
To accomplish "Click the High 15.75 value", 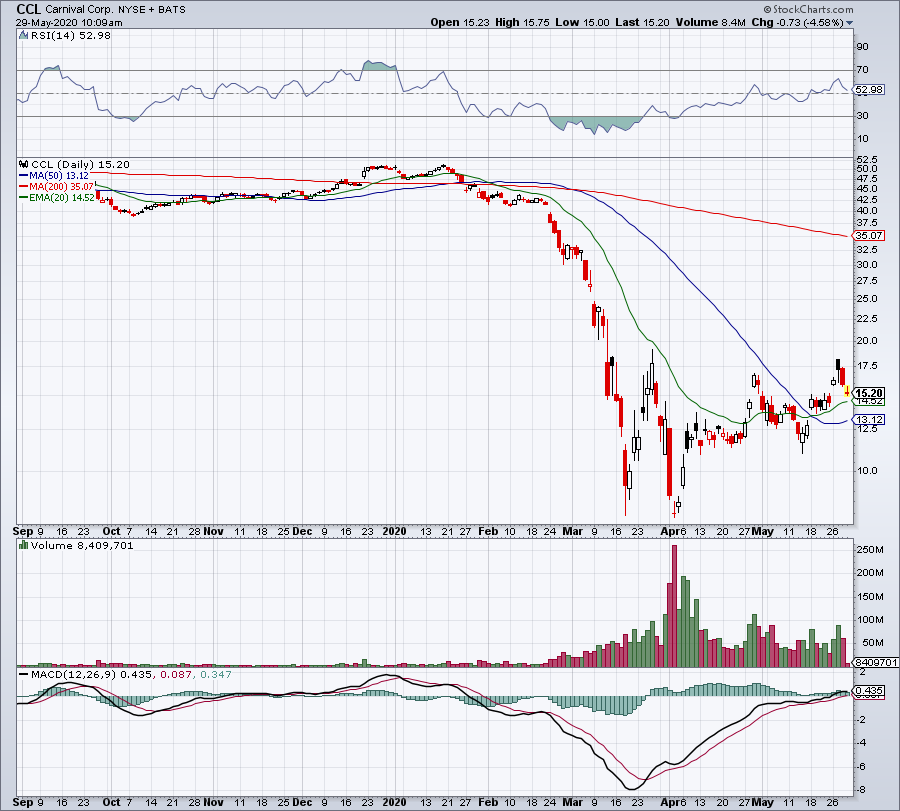I will pyautogui.click(x=522, y=22).
